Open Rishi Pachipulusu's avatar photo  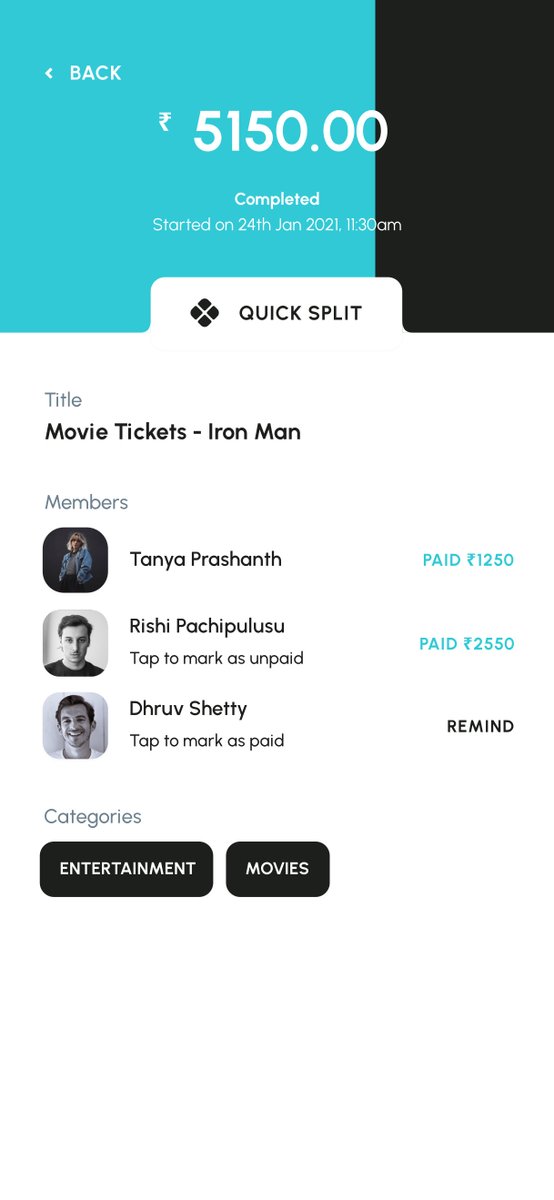[x=75, y=643]
